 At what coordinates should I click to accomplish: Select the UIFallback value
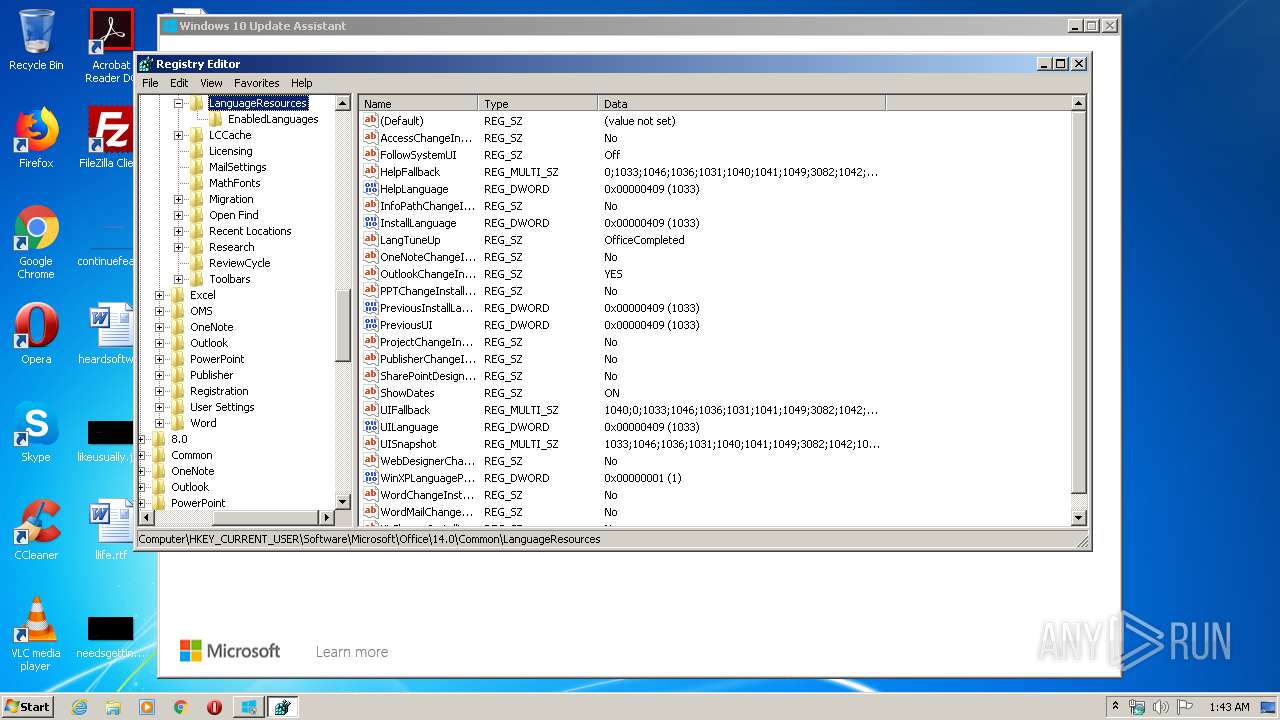pos(405,410)
